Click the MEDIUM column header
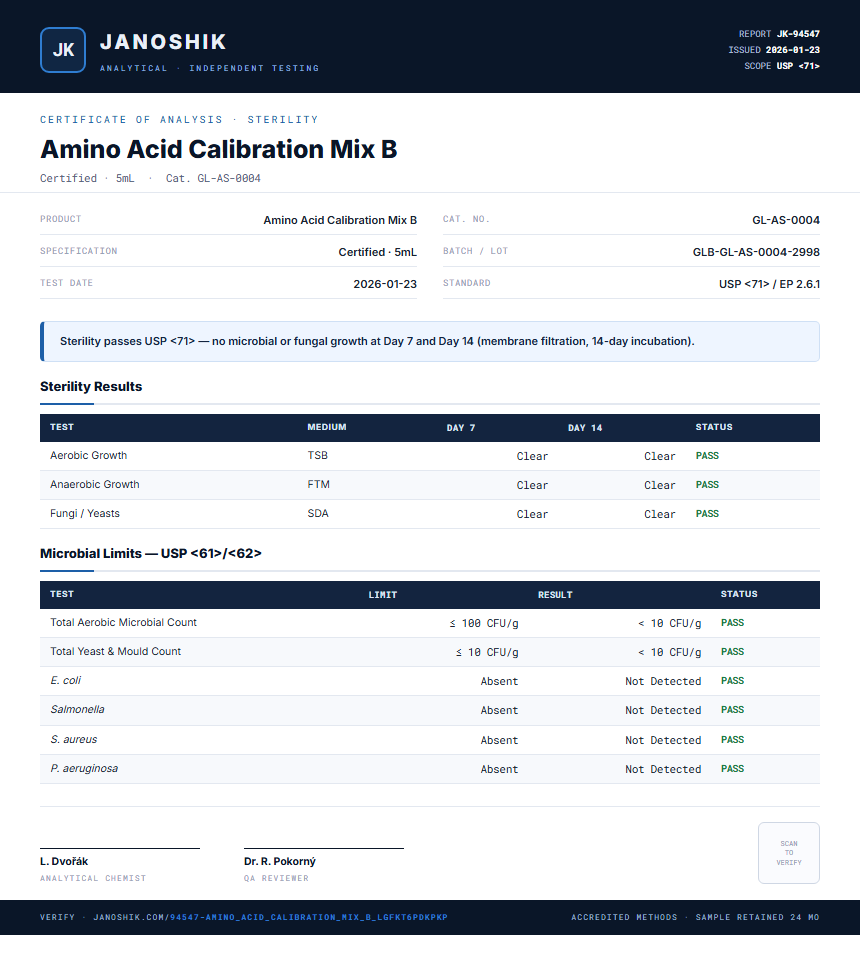The width and height of the screenshot is (860, 963). [327, 427]
